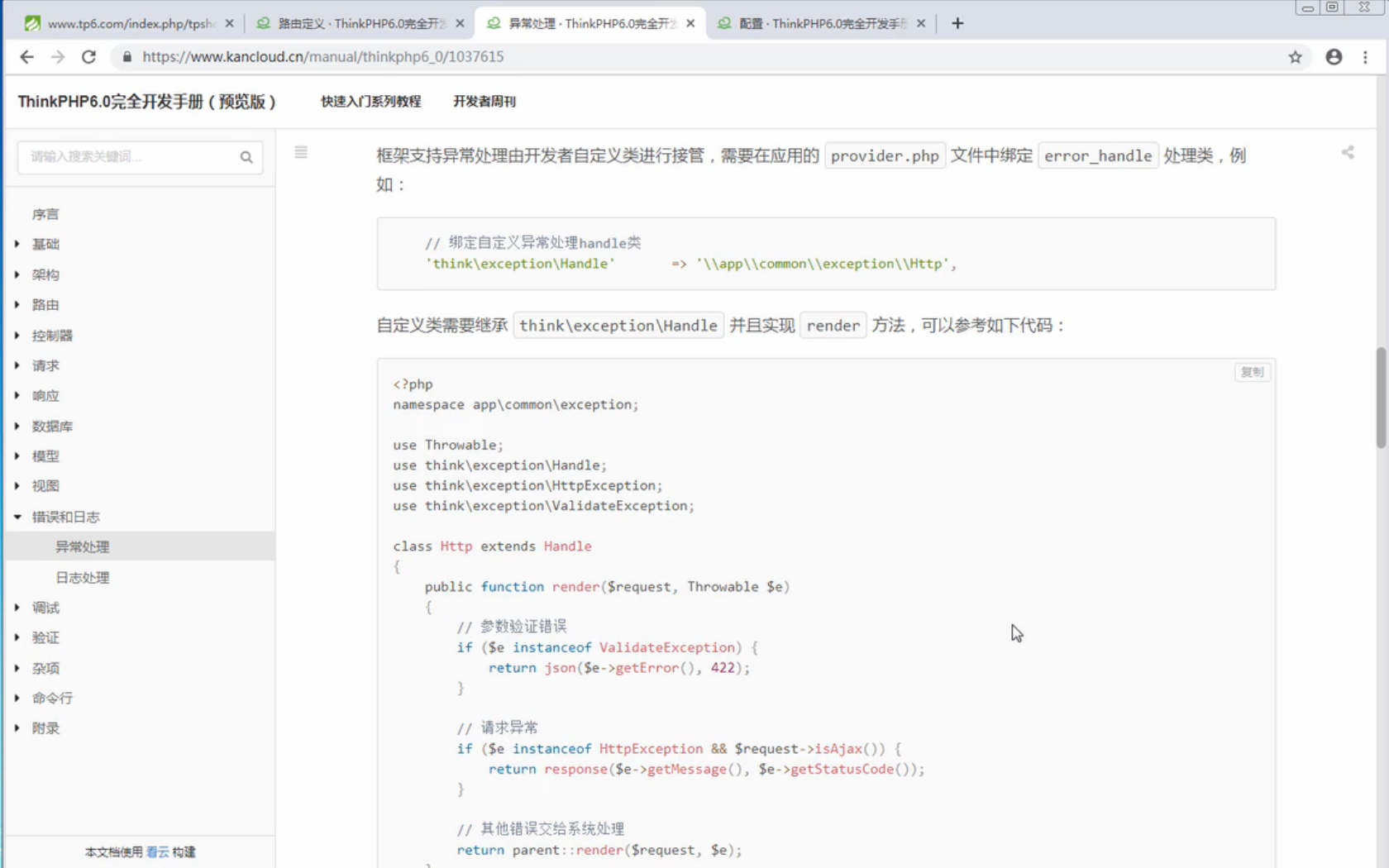Open a new browser tab with plus button
Image resolution: width=1389 pixels, height=868 pixels.
point(957,23)
